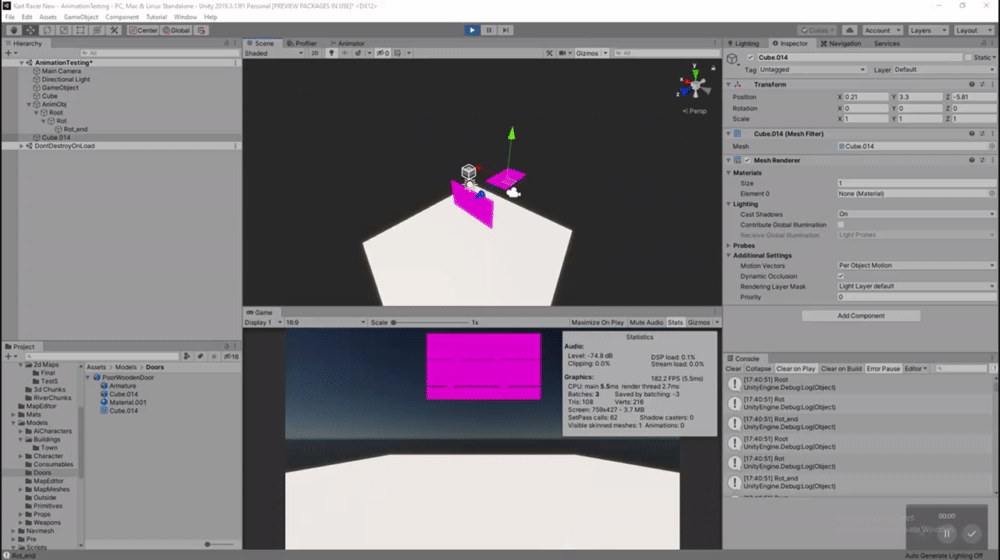Lock the Hierarchy panel
This screenshot has height=560, width=1000.
(x=226, y=43)
